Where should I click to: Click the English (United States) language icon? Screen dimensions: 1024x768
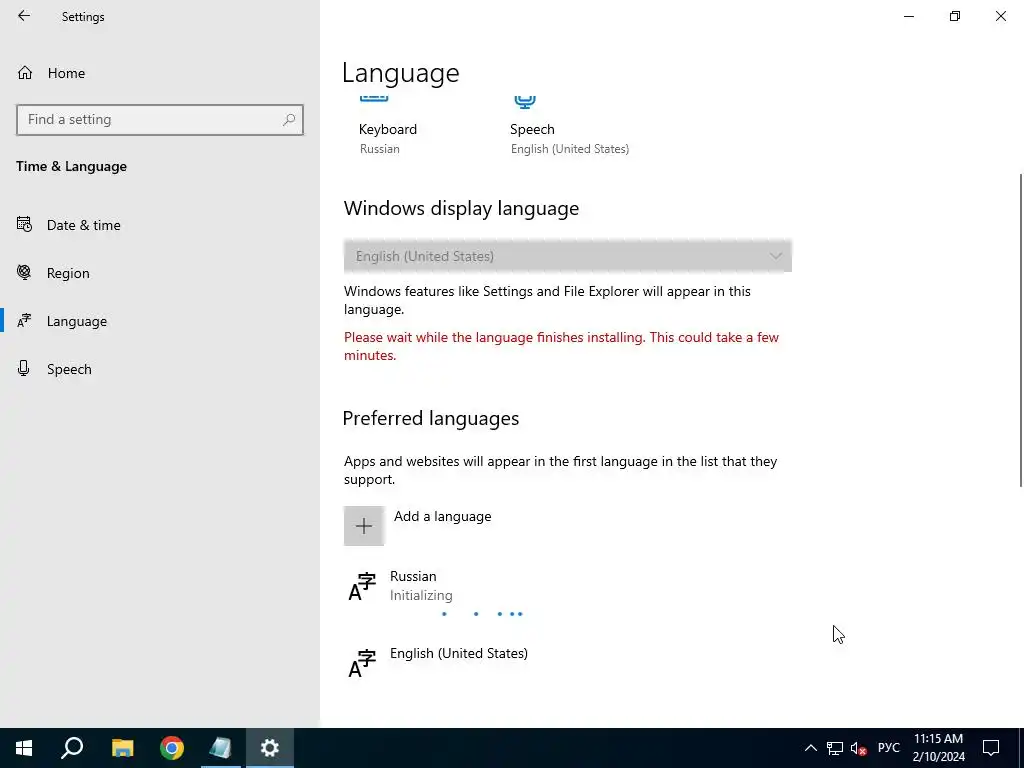pyautogui.click(x=362, y=663)
